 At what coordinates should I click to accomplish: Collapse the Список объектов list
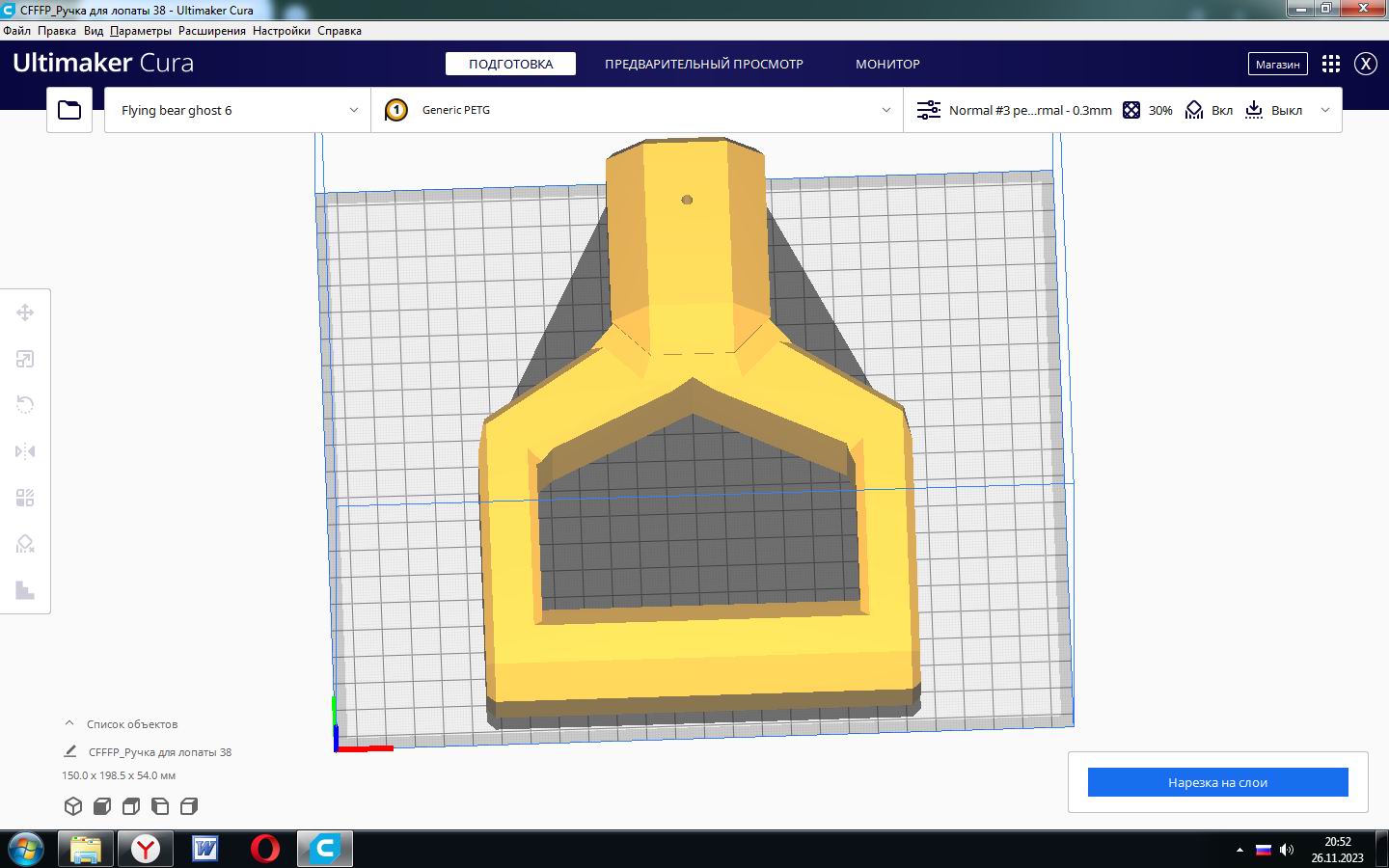click(x=69, y=723)
